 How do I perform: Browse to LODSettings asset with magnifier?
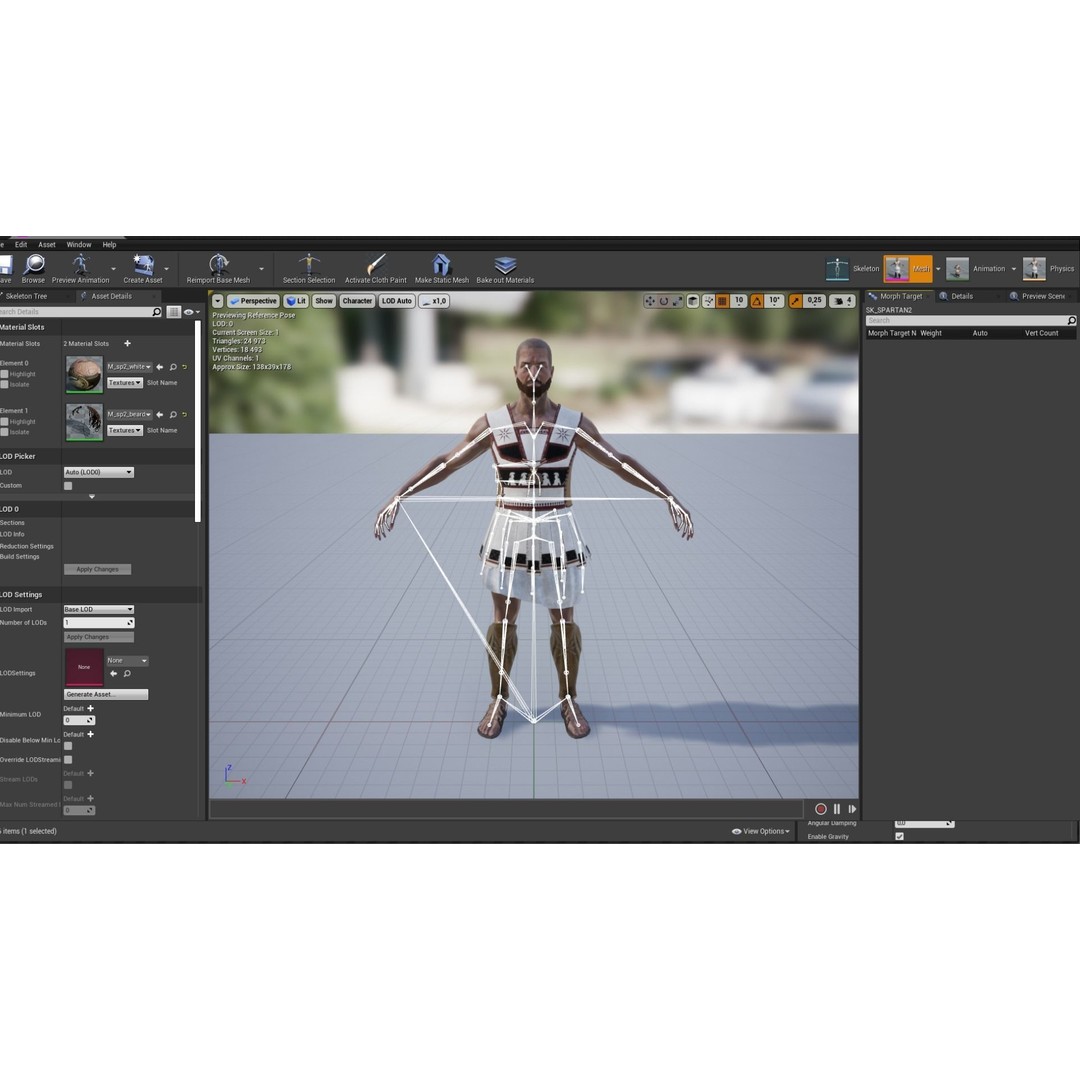click(127, 674)
